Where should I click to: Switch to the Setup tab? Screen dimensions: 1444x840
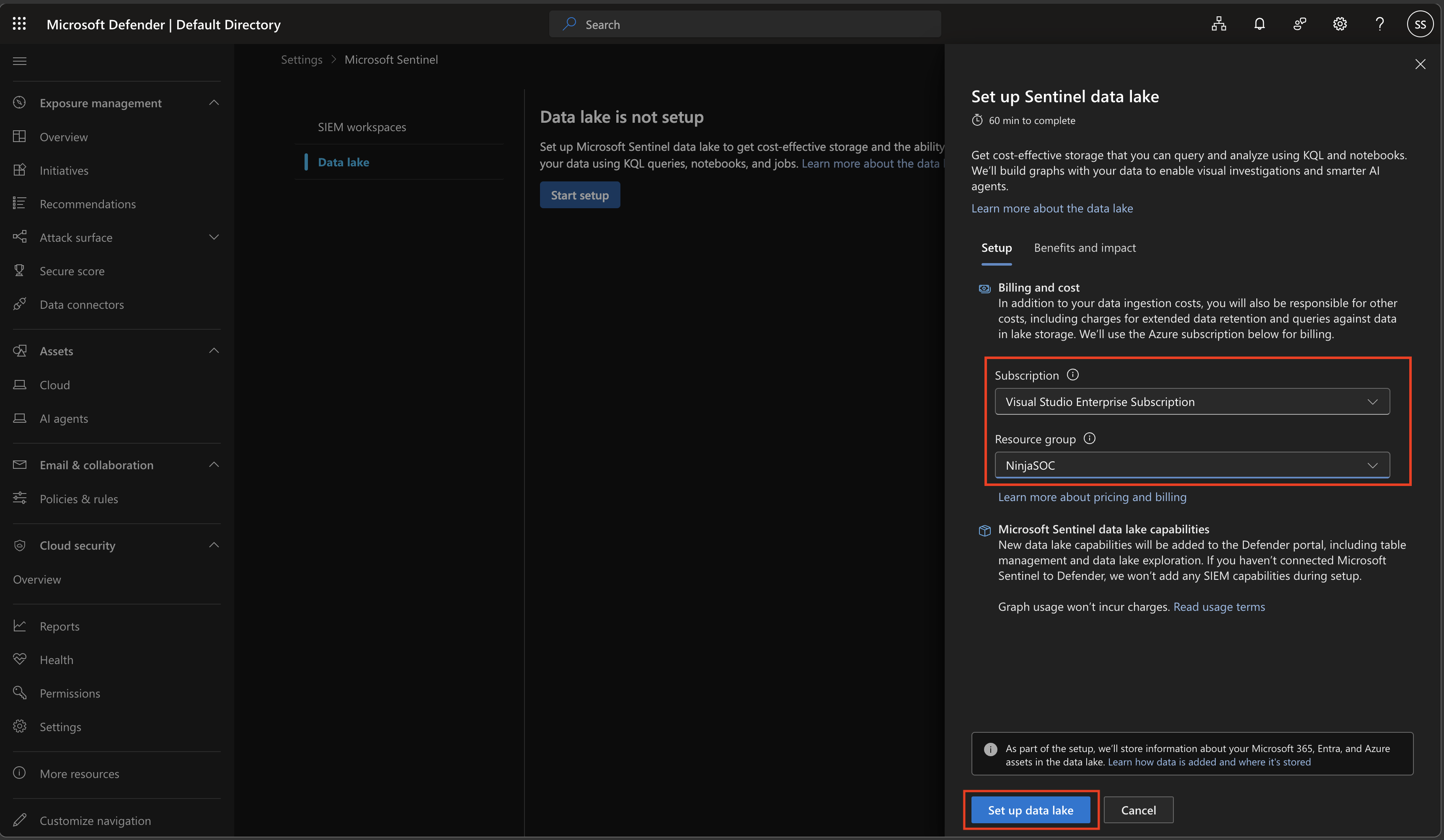point(997,248)
